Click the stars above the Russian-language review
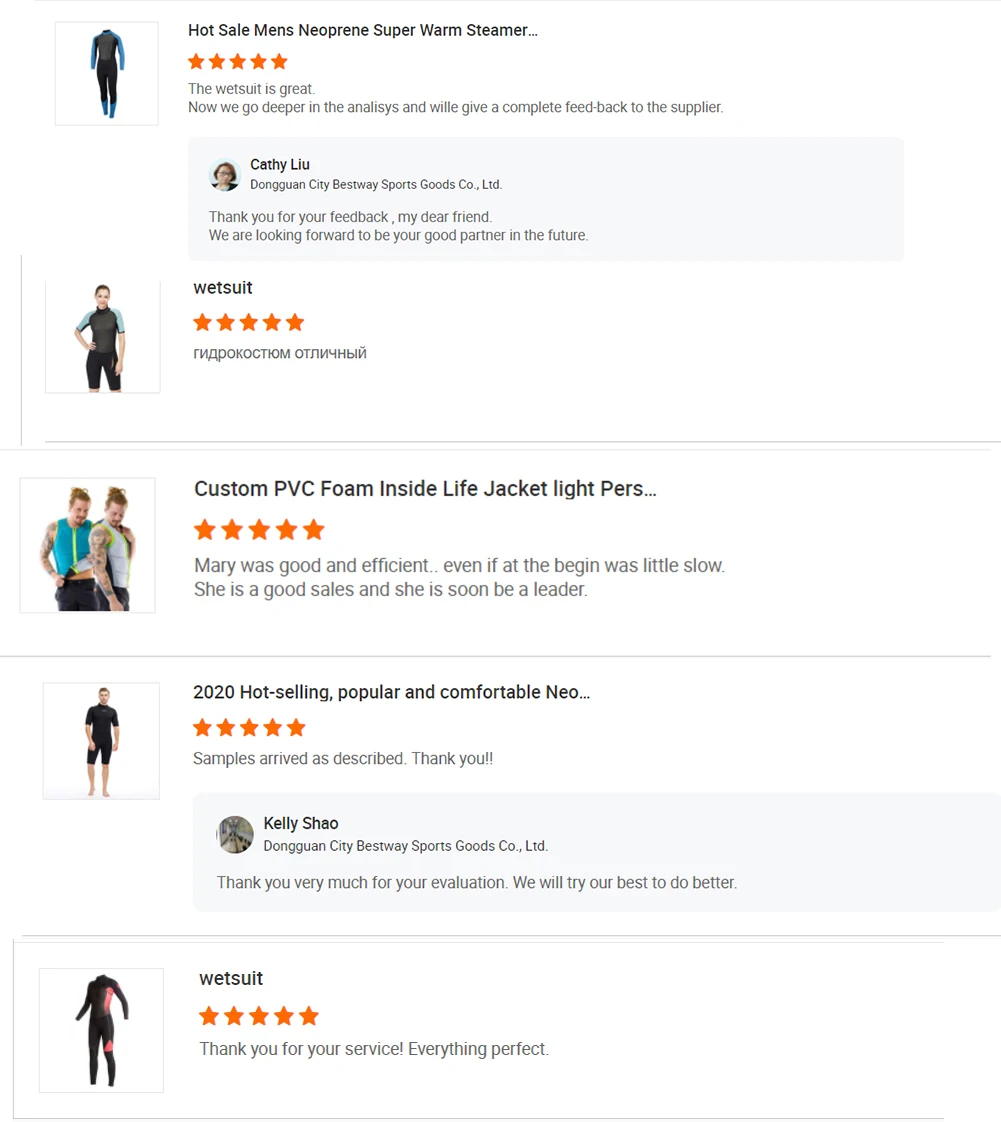 click(x=248, y=322)
